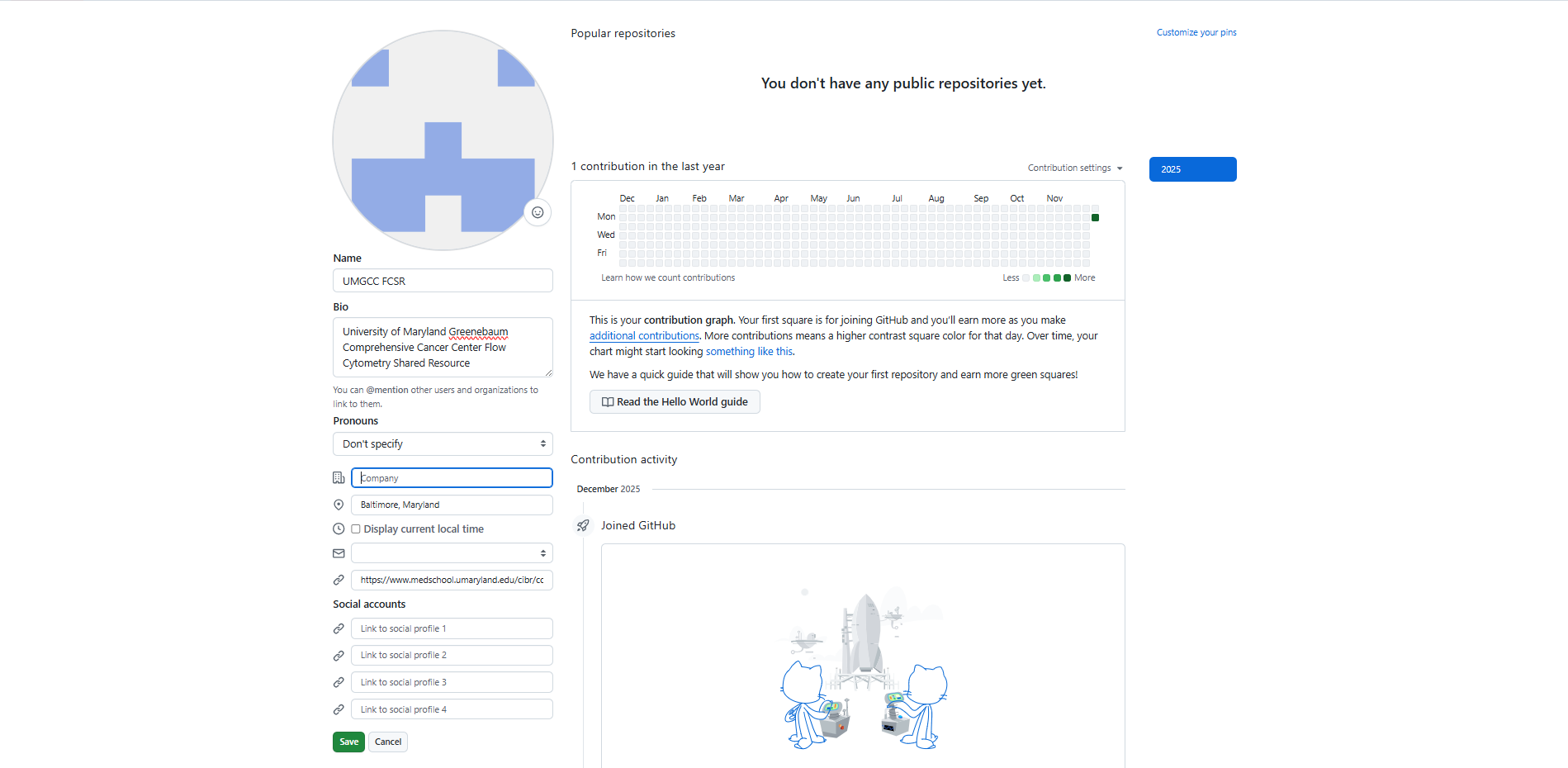1568x768 pixels.
Task: Click the link icon beside website URL
Action: coord(339,581)
